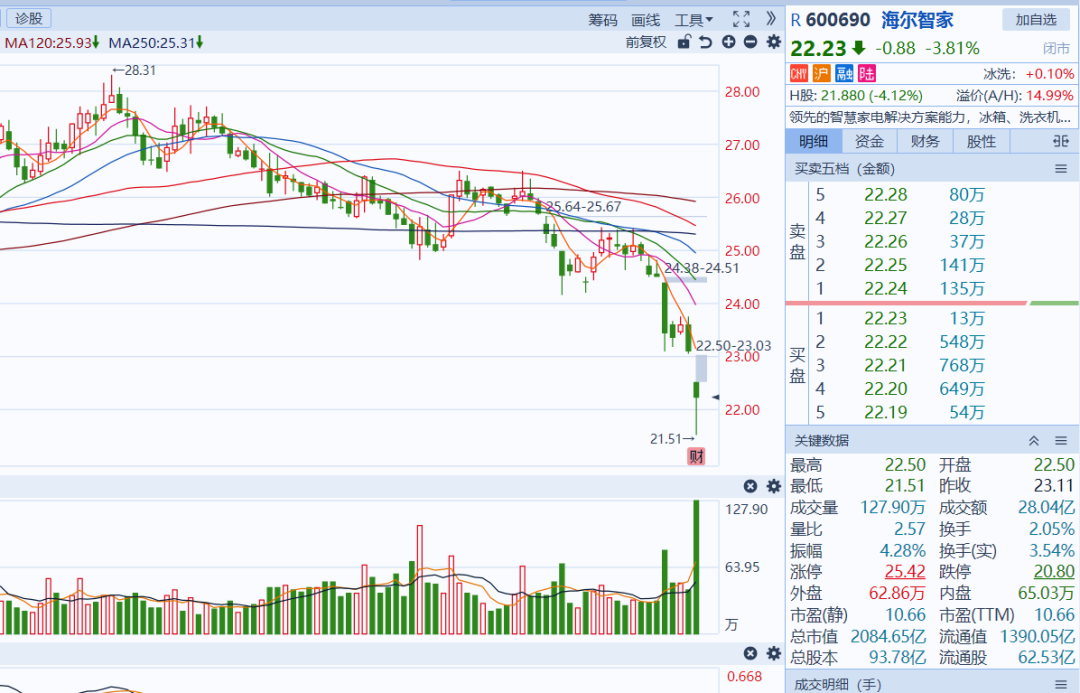Click the price-adjustment lock icon

pos(683,42)
